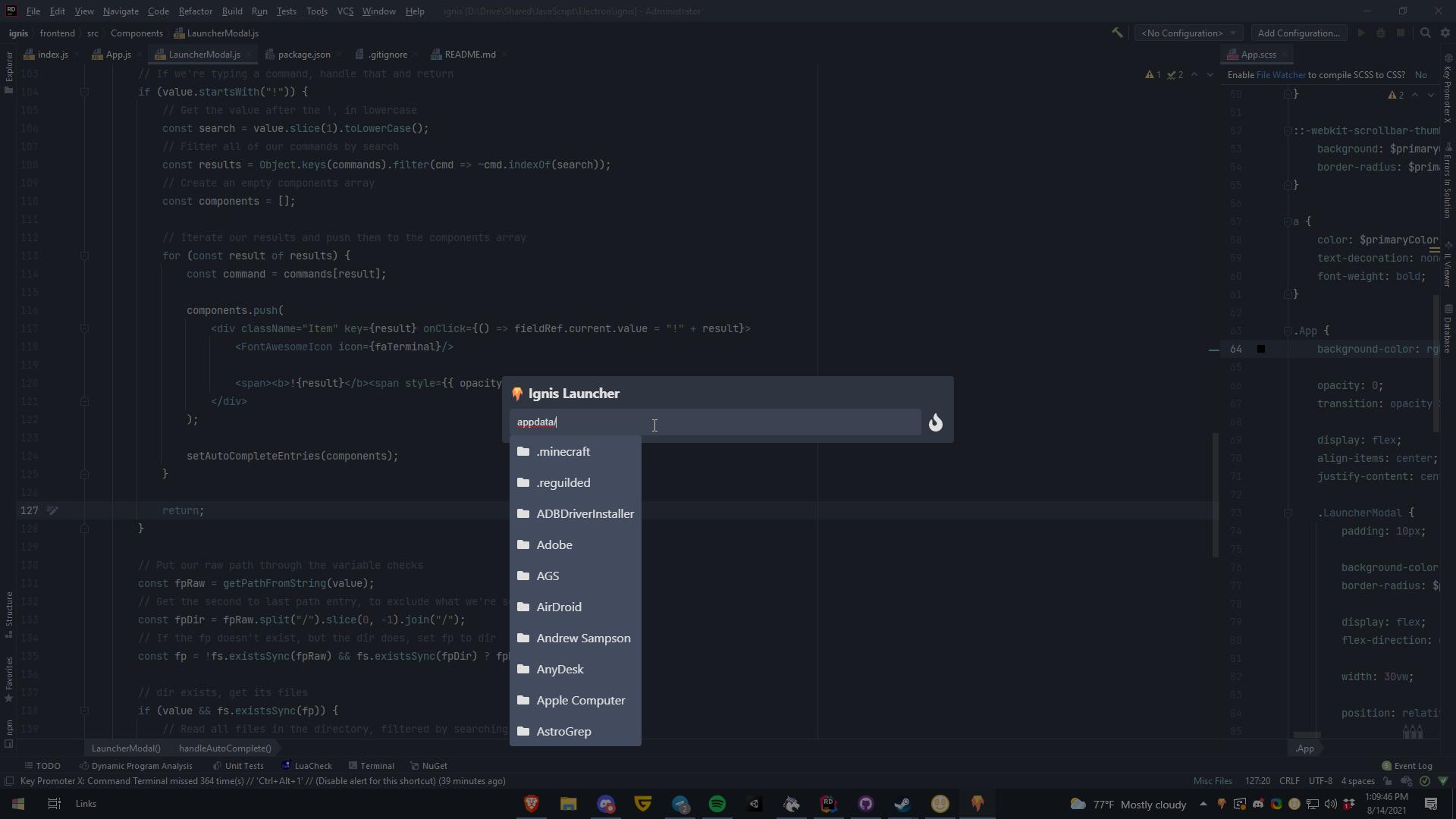The height and width of the screenshot is (819, 1456).
Task: Click UTF-8 encoding in status bar
Action: click(x=1320, y=781)
